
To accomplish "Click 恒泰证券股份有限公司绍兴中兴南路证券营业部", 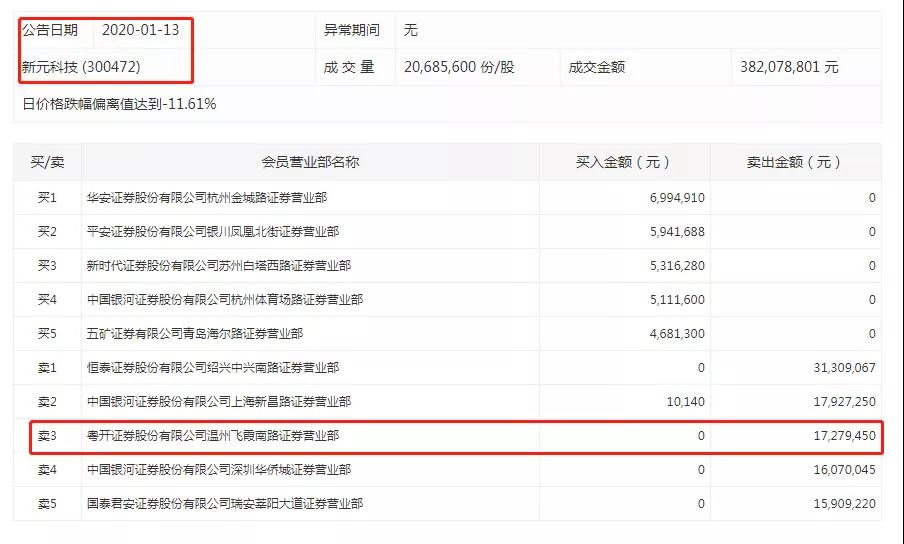I will [x=213, y=368].
